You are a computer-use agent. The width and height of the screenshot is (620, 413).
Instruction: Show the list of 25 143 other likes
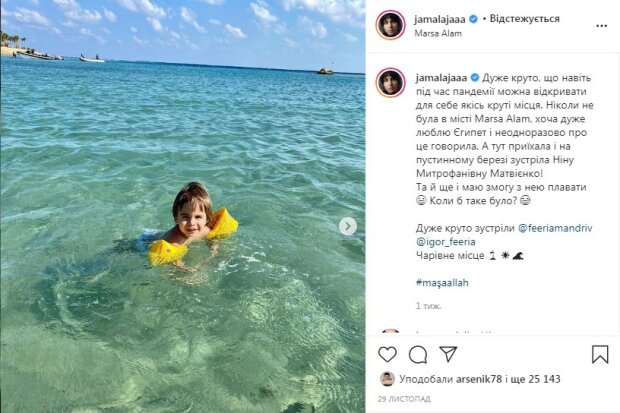pyautogui.click(x=538, y=379)
